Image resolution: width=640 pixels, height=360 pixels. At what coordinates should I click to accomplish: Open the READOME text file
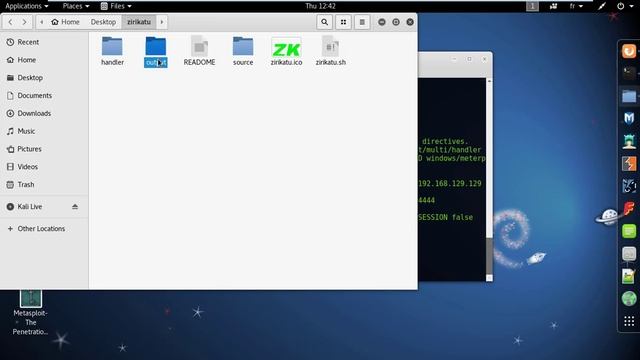pyautogui.click(x=199, y=51)
